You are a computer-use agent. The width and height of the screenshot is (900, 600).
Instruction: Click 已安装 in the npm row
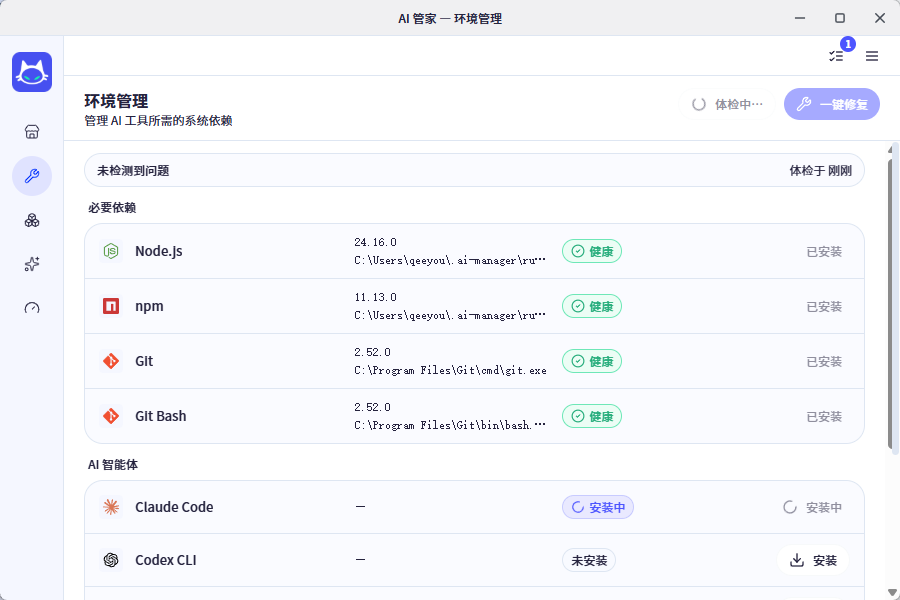(x=824, y=307)
